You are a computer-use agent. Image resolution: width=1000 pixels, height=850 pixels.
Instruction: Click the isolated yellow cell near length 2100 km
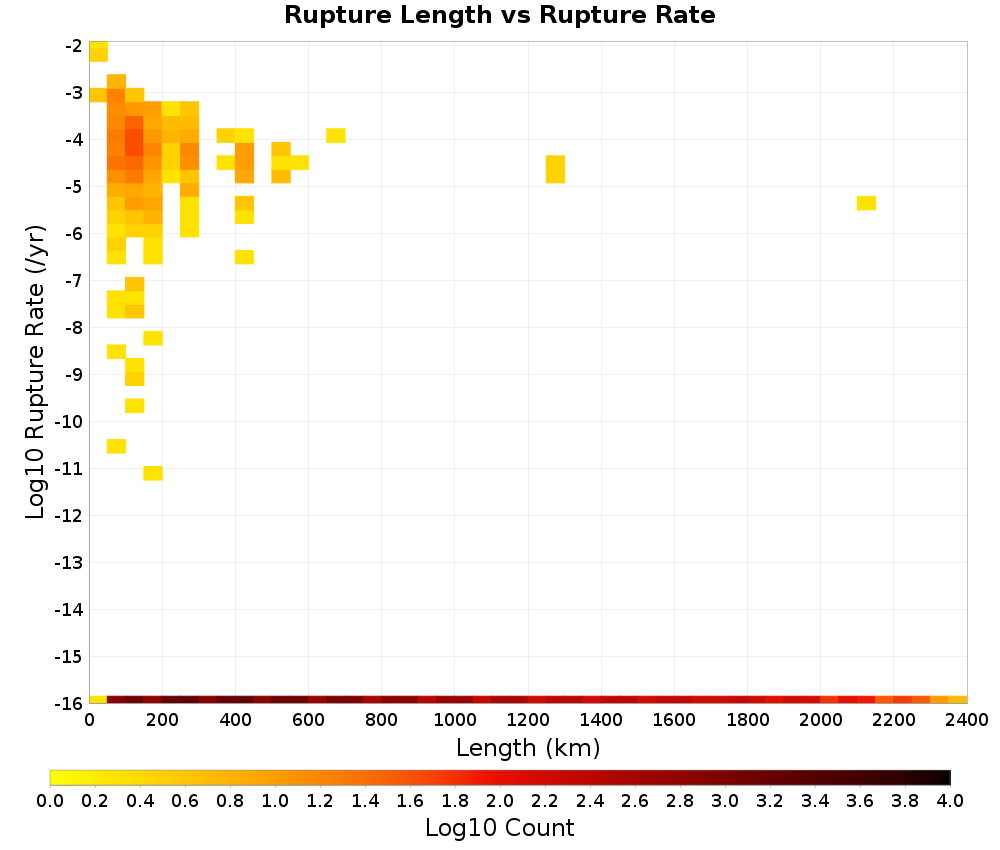pyautogui.click(x=866, y=203)
